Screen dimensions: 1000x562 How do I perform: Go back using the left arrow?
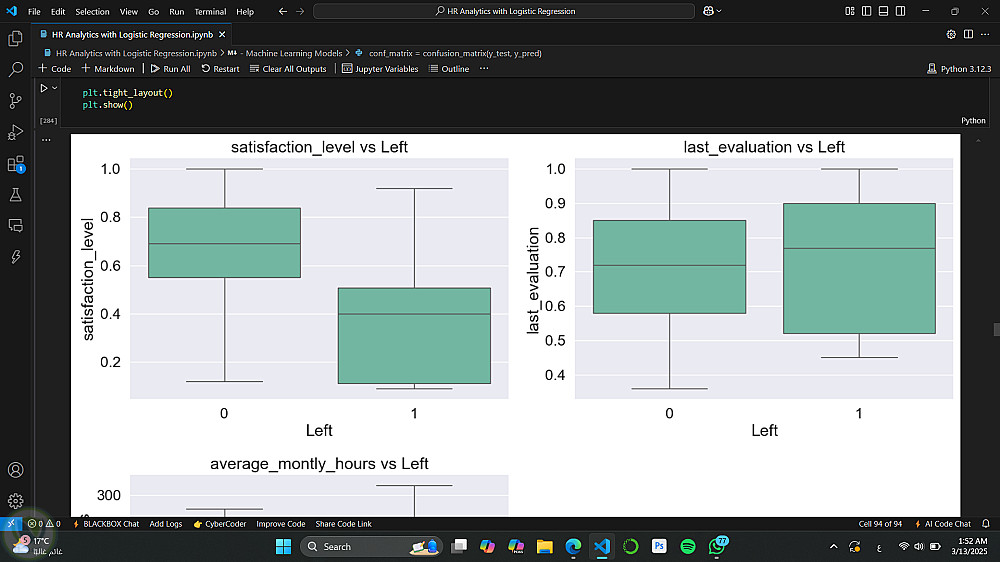pos(283,11)
